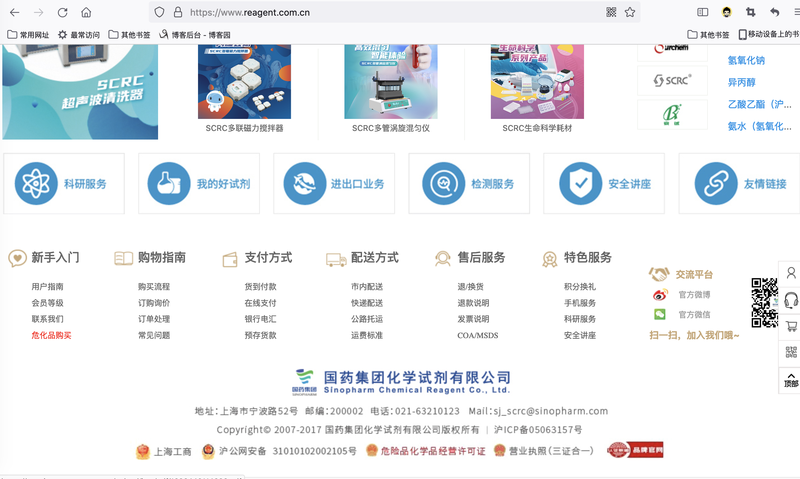Open the 联系我们 footer link
This screenshot has width=800, height=479.
click(x=47, y=319)
